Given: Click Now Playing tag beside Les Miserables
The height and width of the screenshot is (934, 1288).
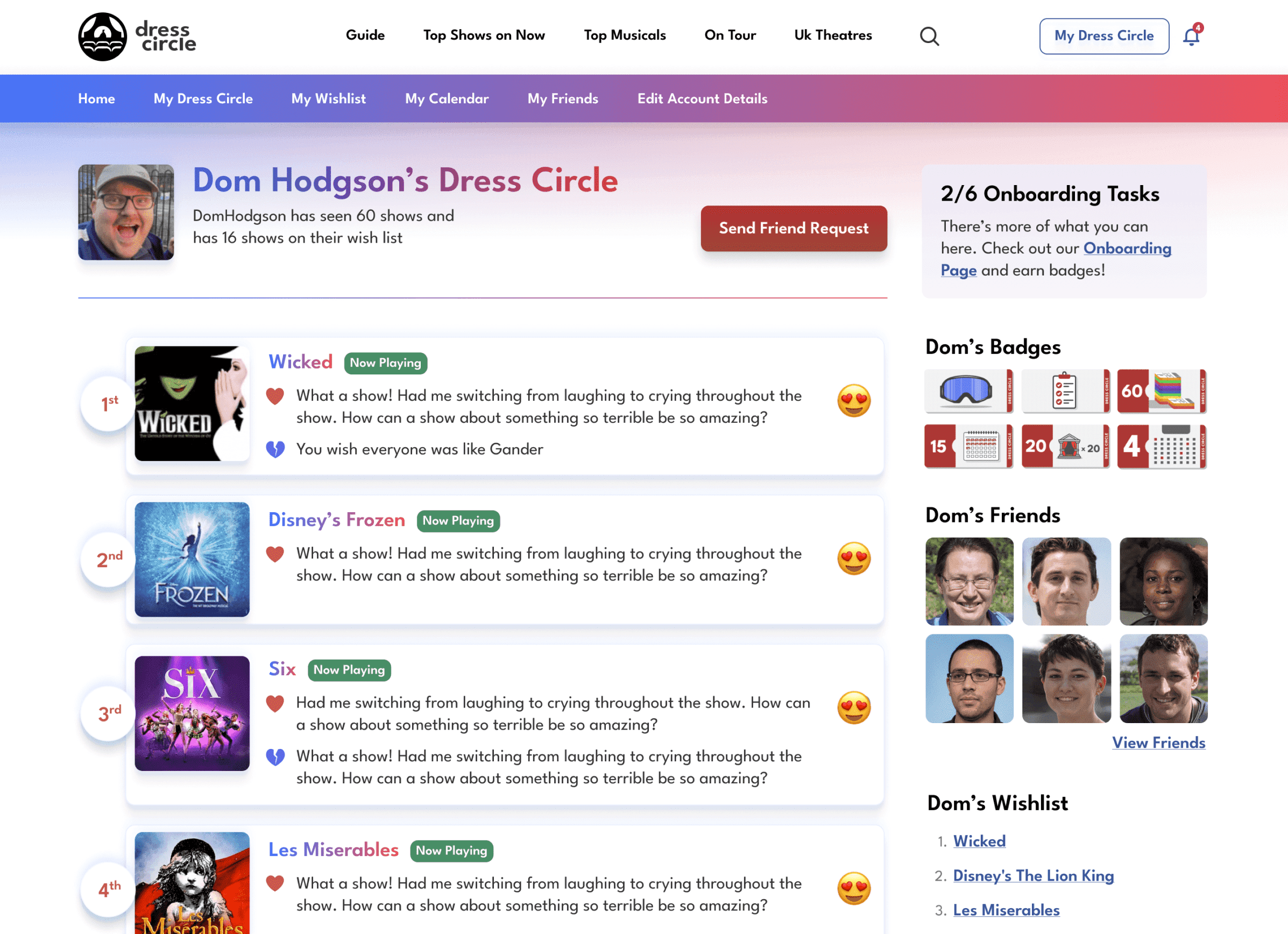Looking at the screenshot, I should click(451, 851).
